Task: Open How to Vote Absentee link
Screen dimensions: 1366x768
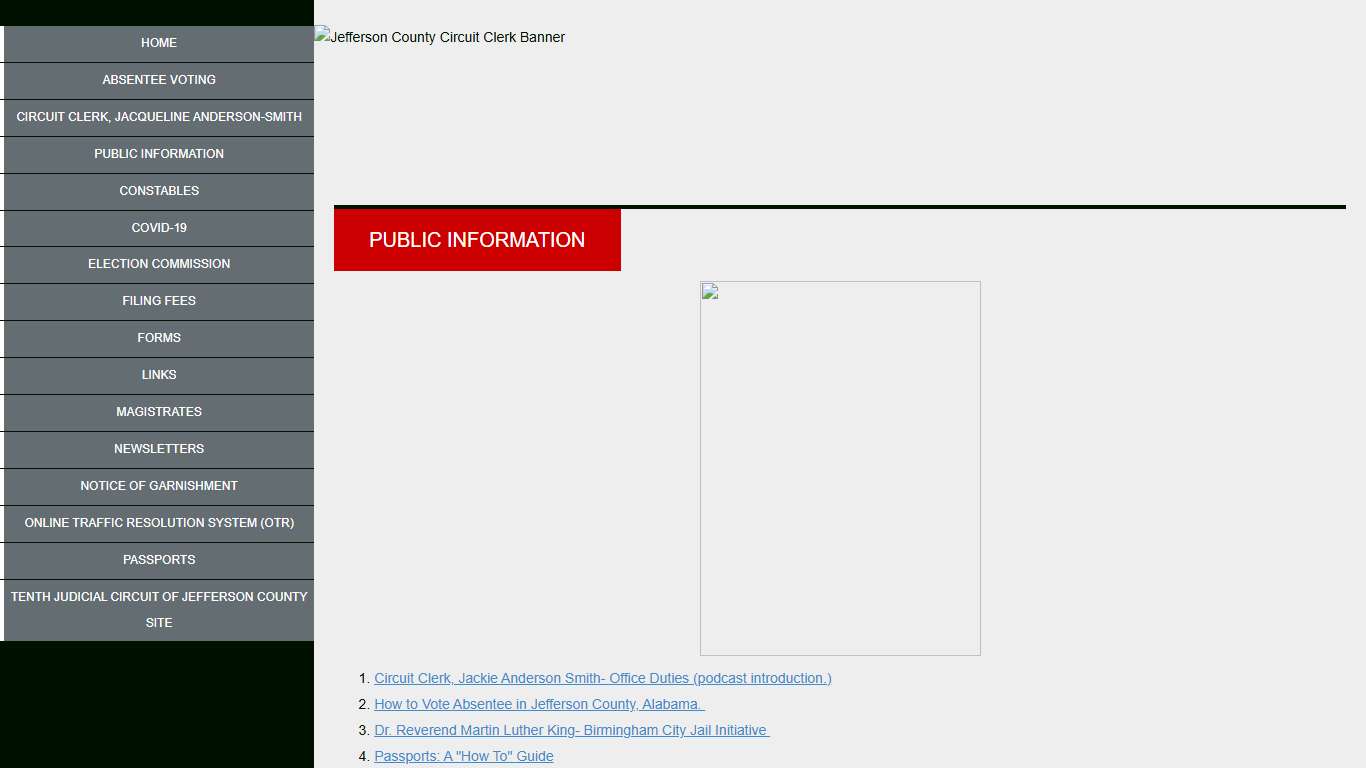Action: tap(539, 704)
